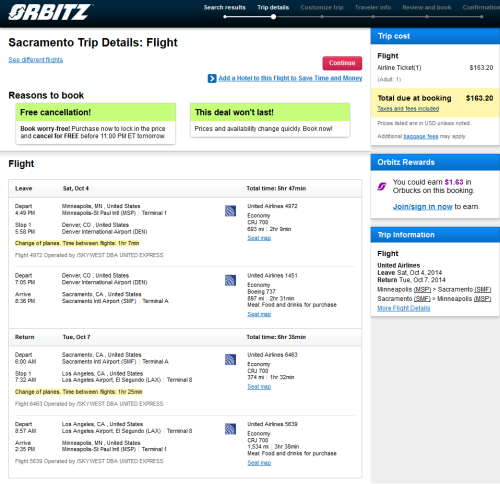Image resolution: width=500 pixels, height=484 pixels.
Task: Click the Free cancellation! banner
Action: [x=96, y=112]
